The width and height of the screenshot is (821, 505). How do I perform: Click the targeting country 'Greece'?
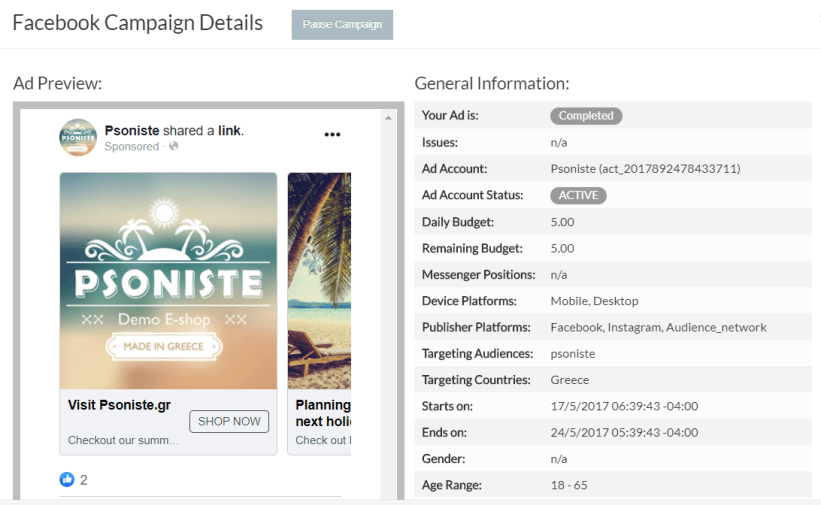point(570,380)
